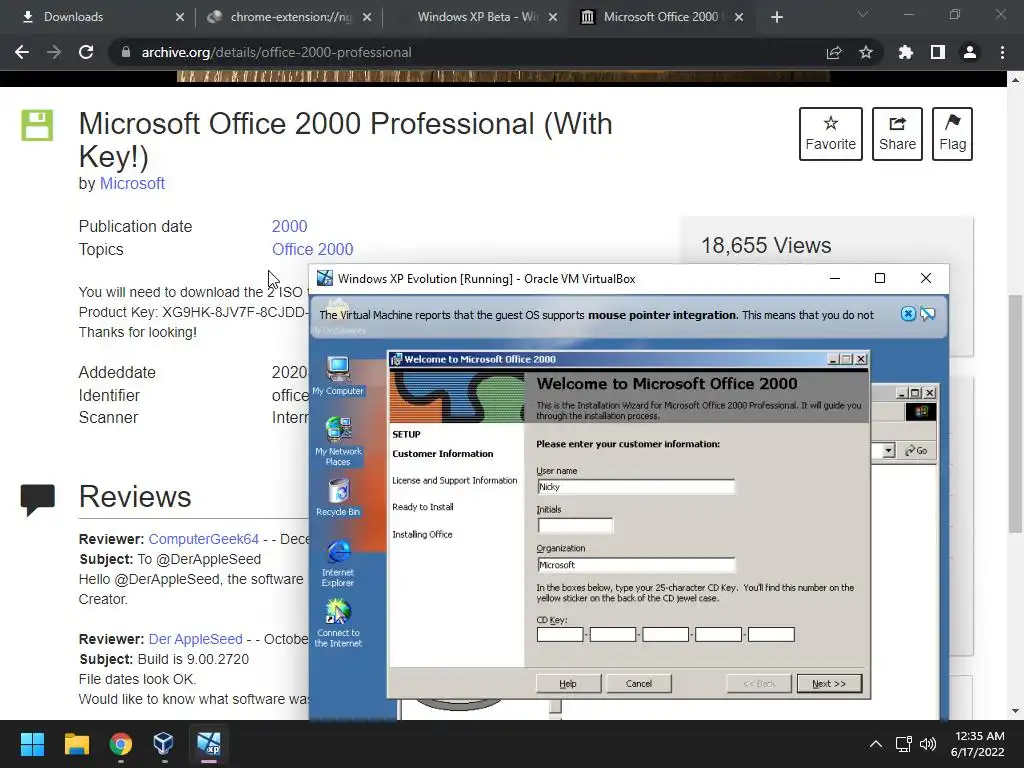The height and width of the screenshot is (768, 1024).
Task: Click the Organization input field
Action: (635, 565)
